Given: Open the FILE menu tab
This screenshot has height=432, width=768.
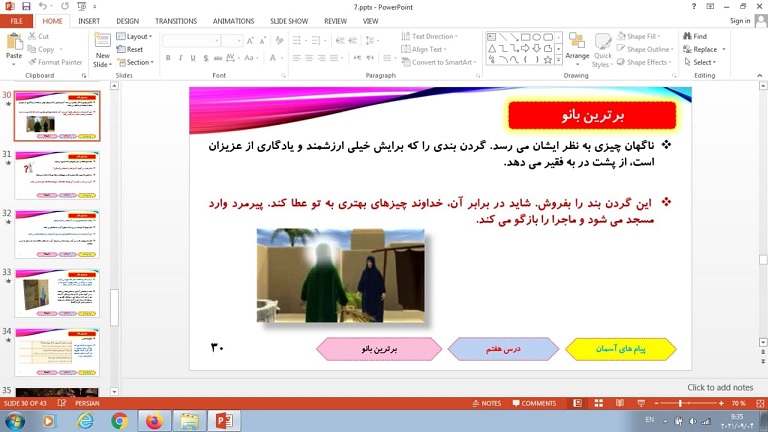Looking at the screenshot, I should pos(17,20).
